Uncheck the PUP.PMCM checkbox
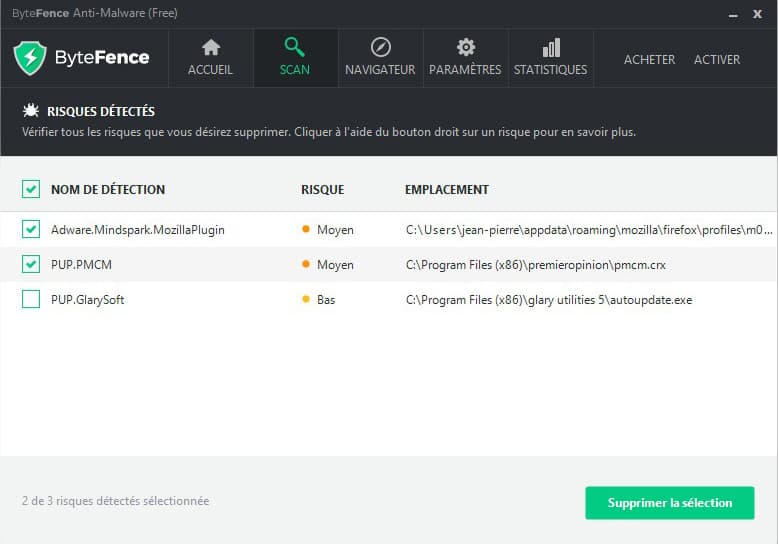Screen dimensions: 778x544 click(31, 264)
